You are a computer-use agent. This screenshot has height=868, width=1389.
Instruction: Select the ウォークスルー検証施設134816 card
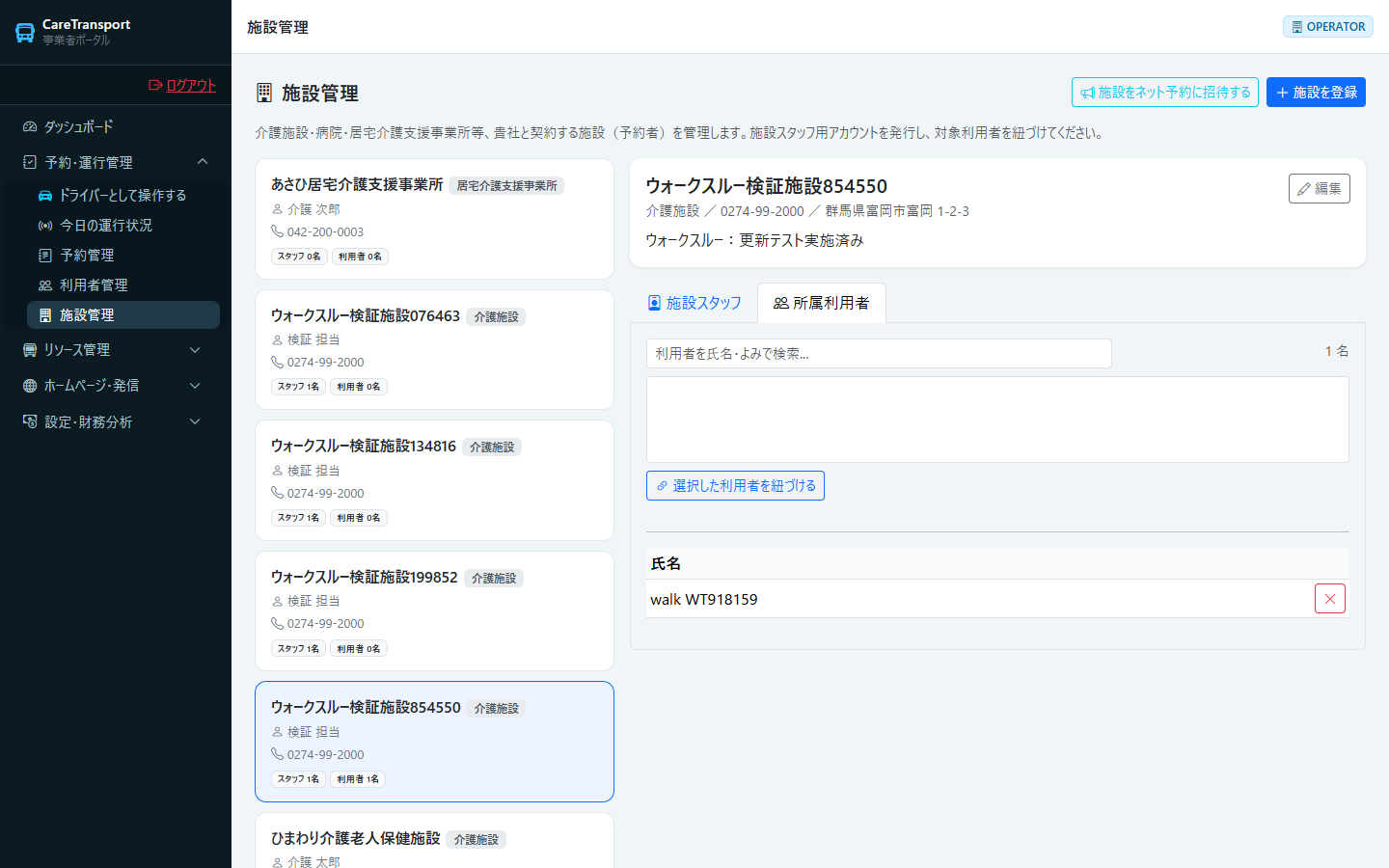(434, 480)
